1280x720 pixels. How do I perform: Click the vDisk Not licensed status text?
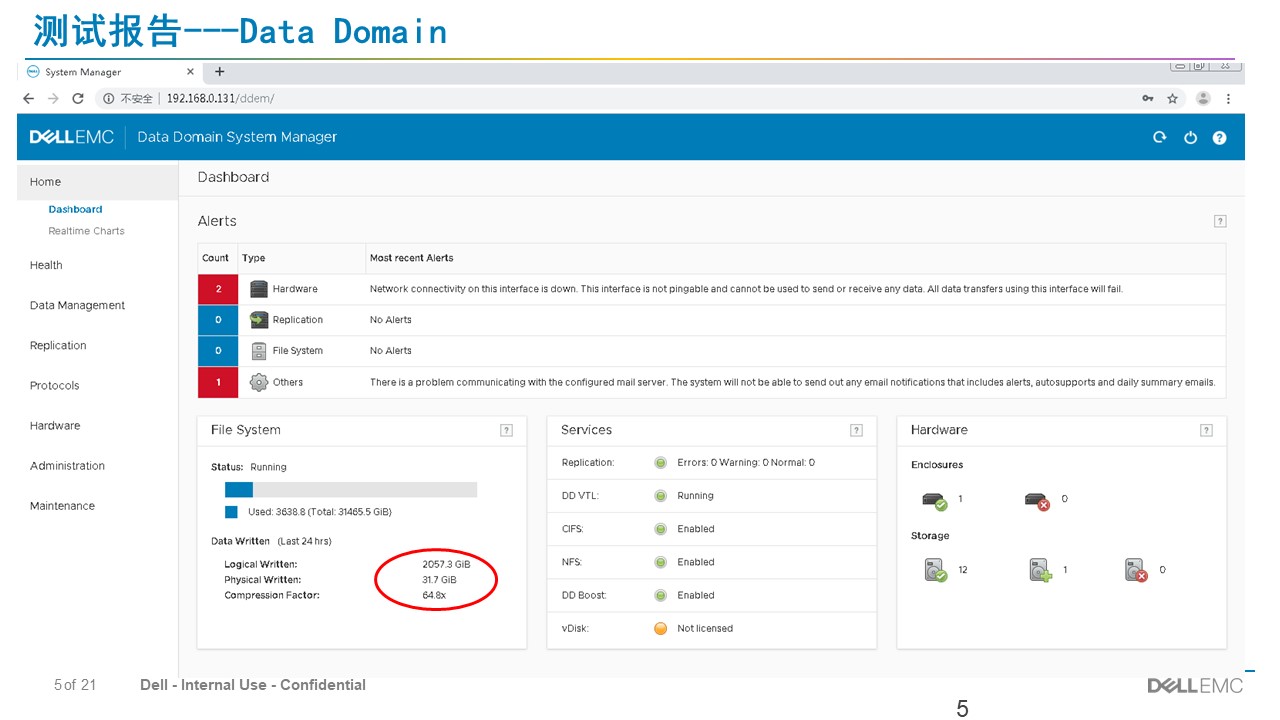[x=705, y=629]
